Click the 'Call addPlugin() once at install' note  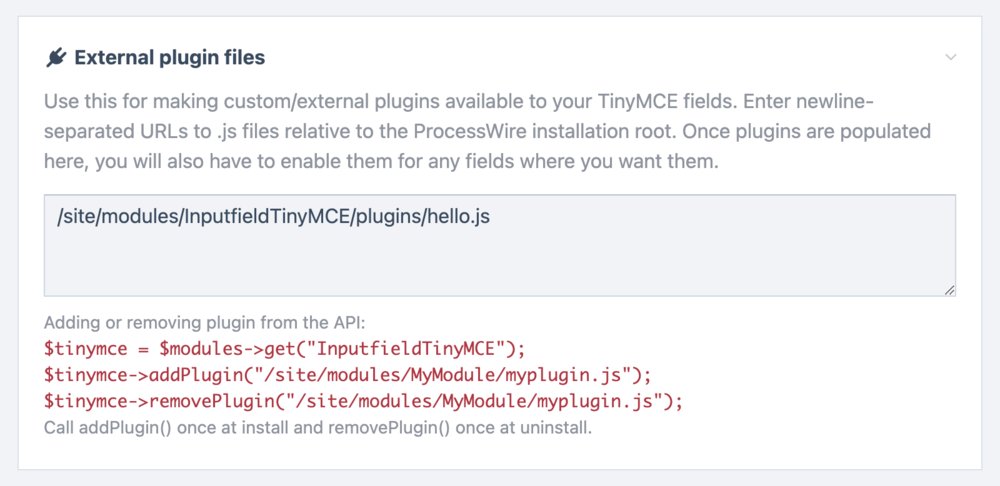[x=318, y=428]
